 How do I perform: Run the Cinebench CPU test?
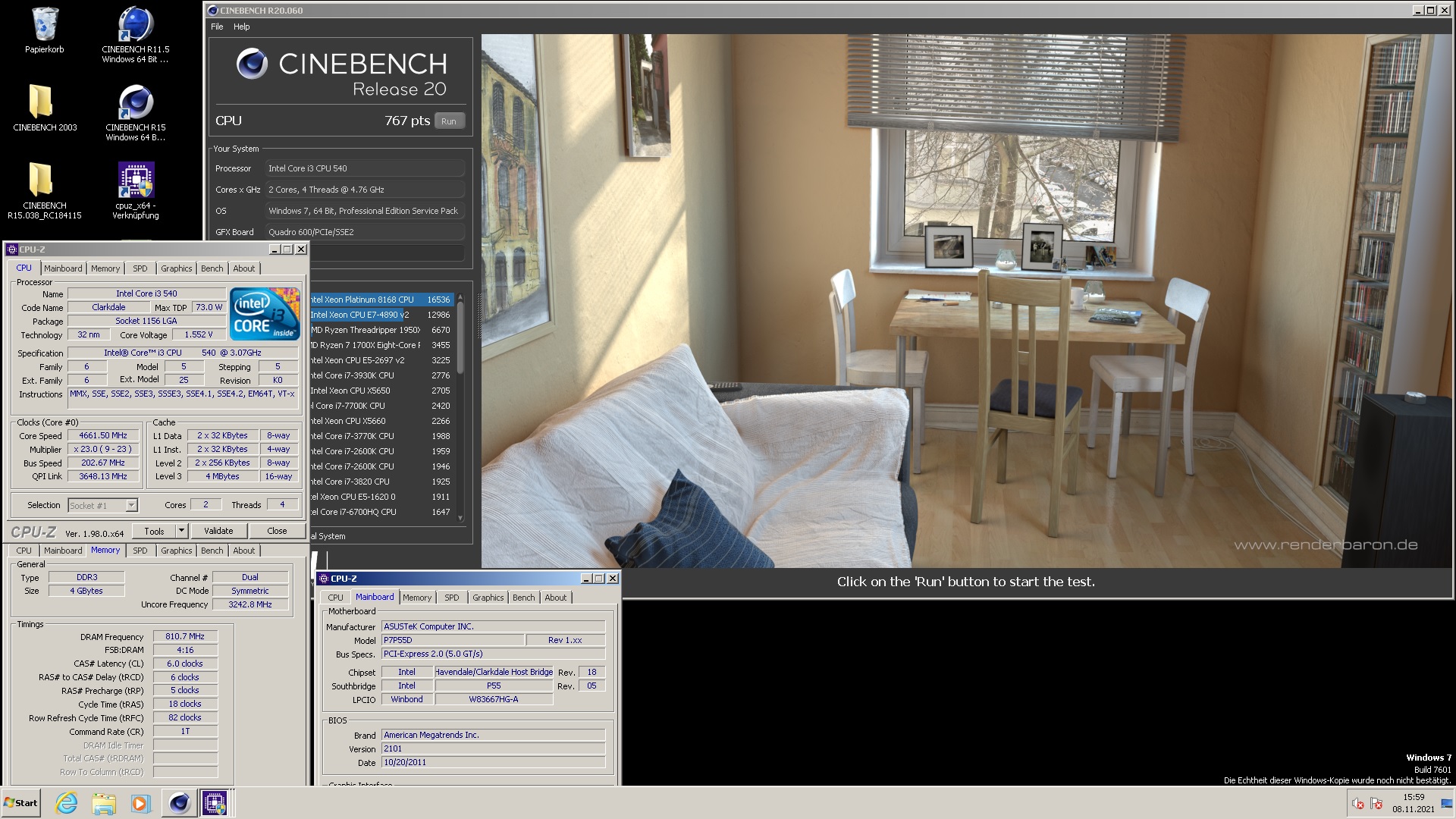click(449, 121)
